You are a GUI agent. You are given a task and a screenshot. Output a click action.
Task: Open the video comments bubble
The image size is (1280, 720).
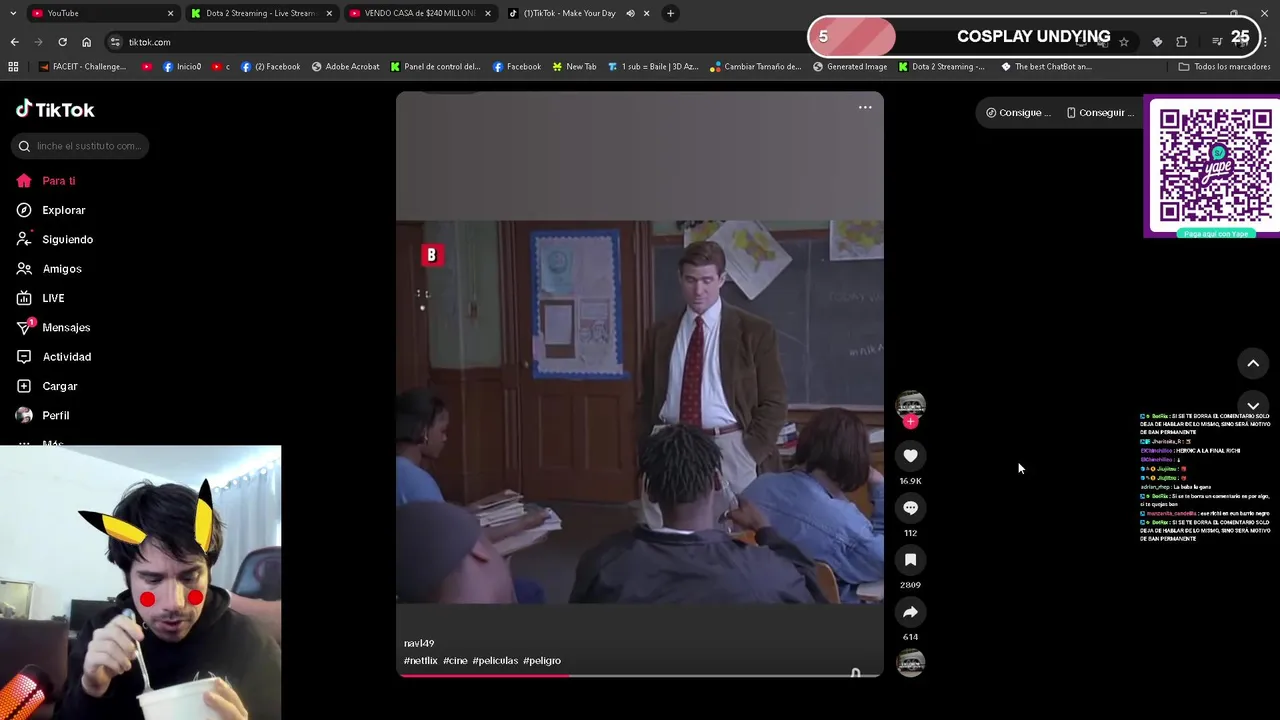(x=910, y=508)
